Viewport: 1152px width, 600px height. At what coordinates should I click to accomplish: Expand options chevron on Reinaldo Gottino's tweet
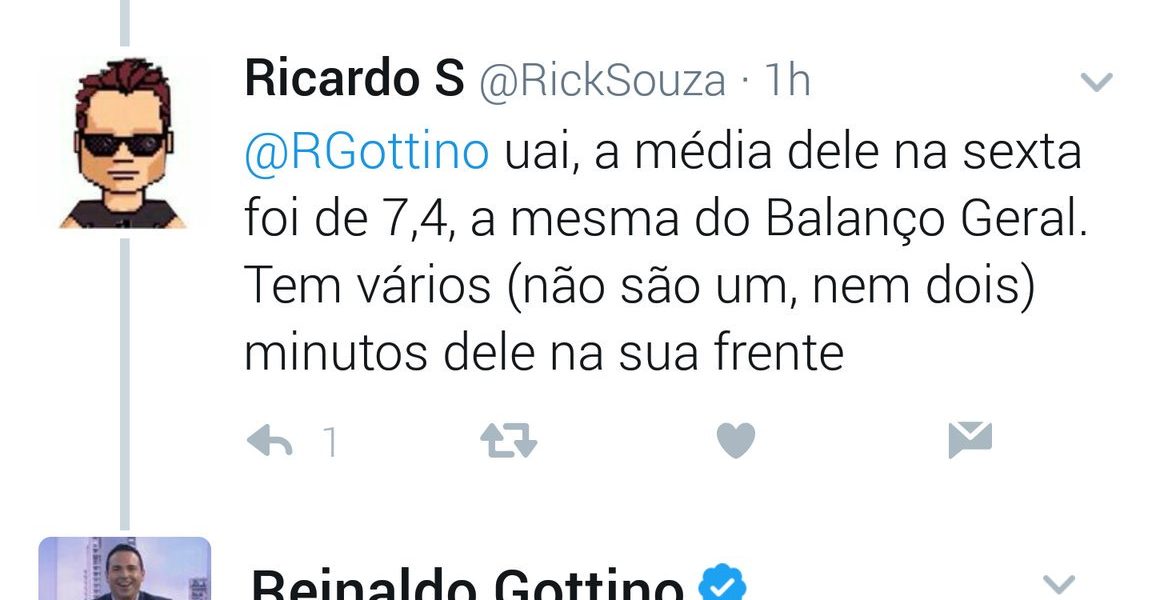click(1059, 584)
